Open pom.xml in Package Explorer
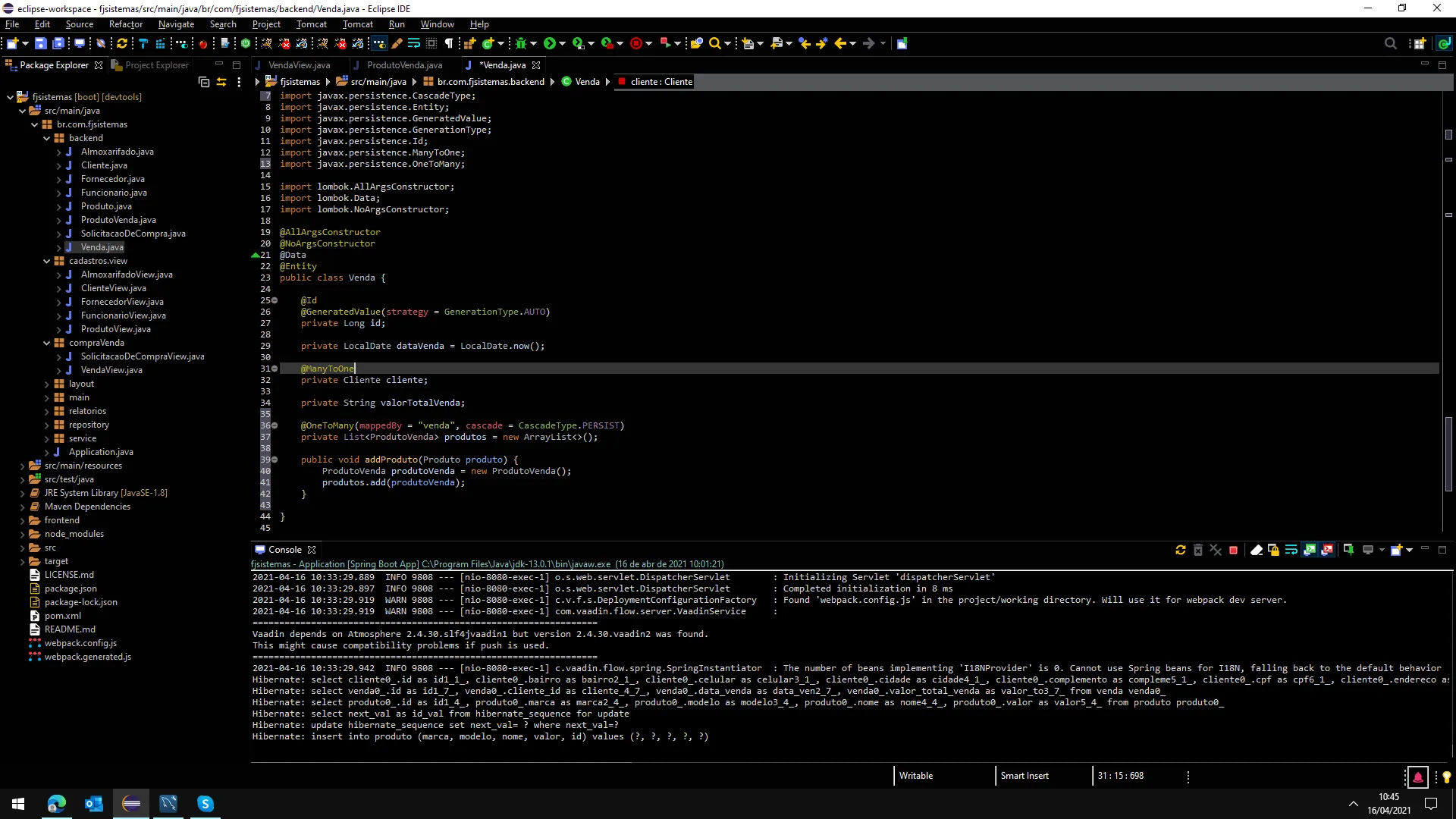 pyautogui.click(x=62, y=616)
